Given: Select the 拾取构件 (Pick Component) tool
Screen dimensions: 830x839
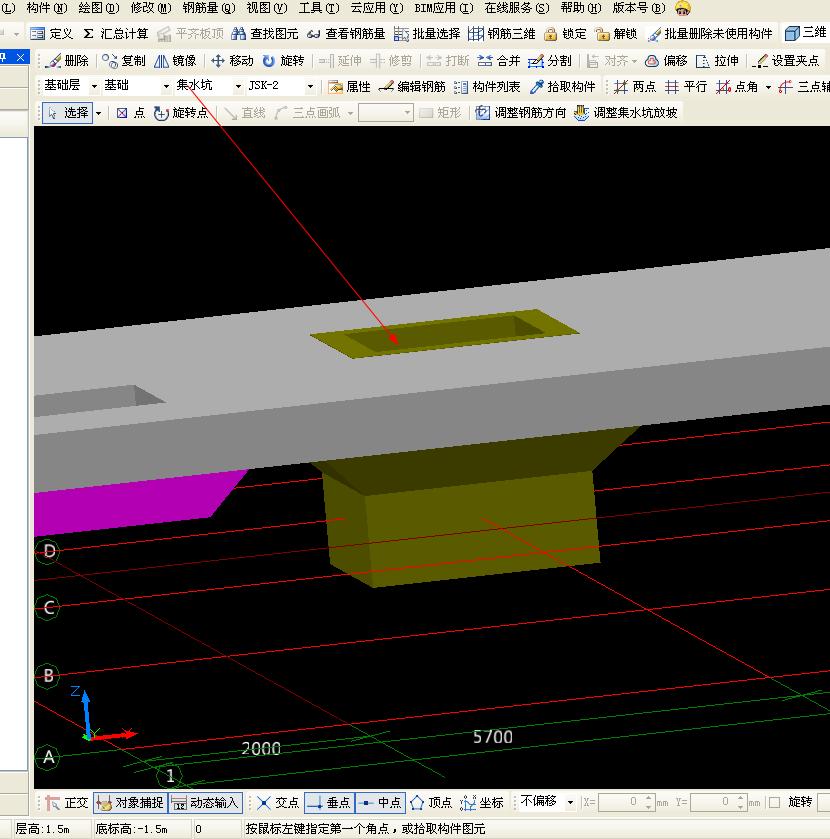Looking at the screenshot, I should [562, 87].
